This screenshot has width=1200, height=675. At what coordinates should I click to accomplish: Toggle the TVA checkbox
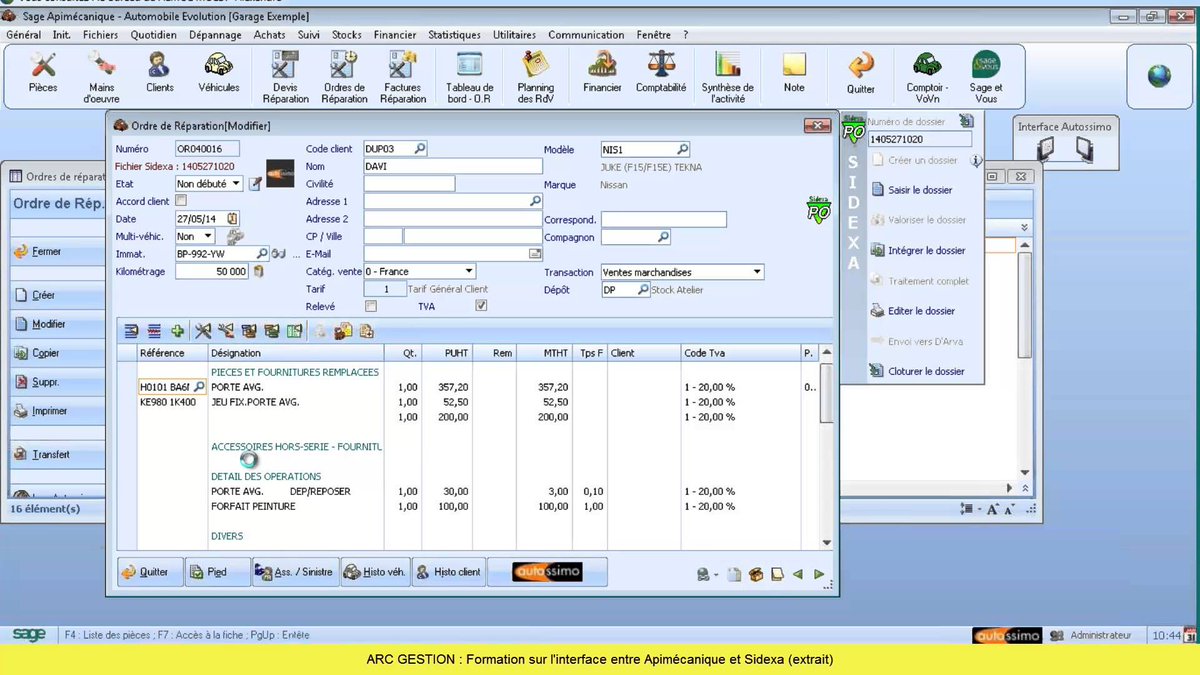click(481, 306)
